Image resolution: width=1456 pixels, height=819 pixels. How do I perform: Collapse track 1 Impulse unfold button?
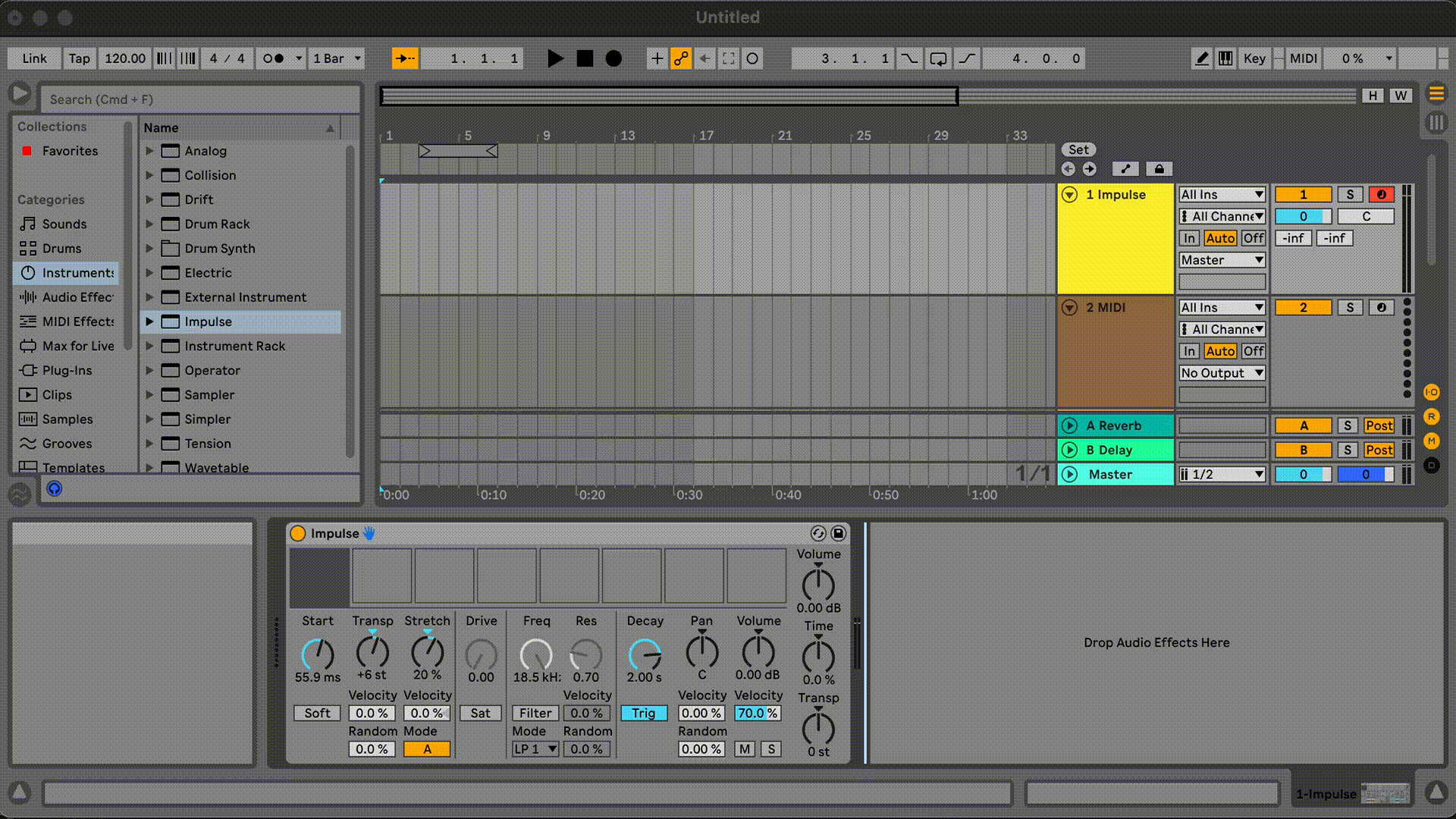[1069, 195]
